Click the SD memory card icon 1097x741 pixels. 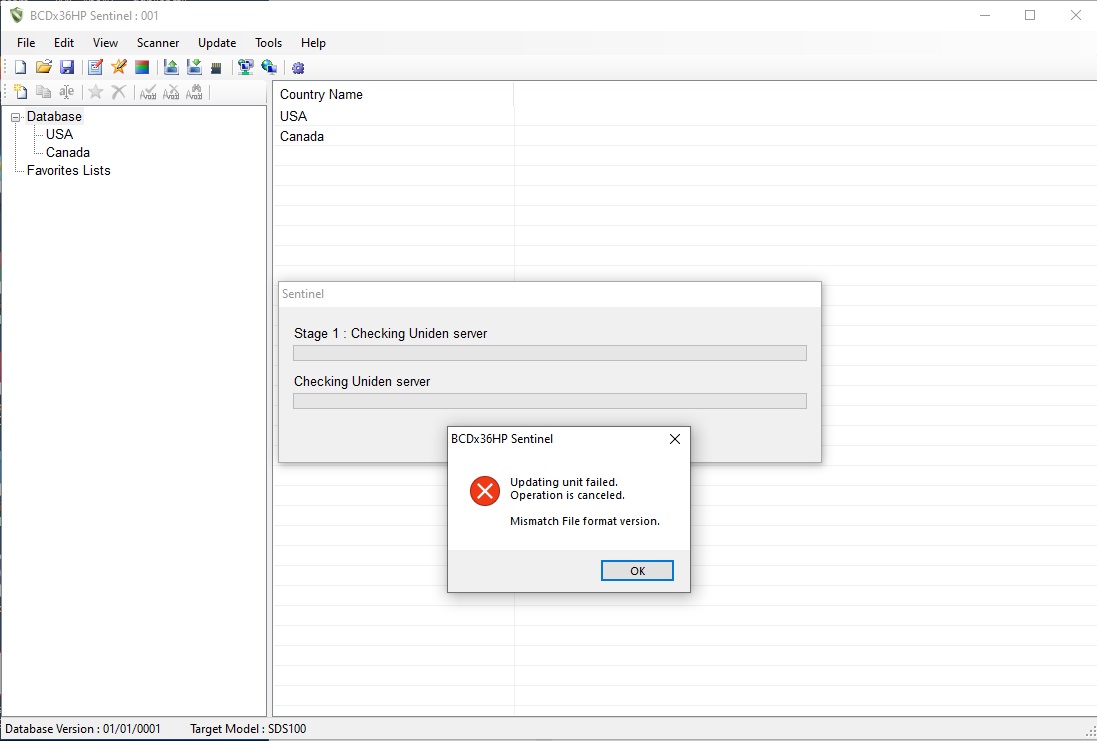pyautogui.click(x=216, y=68)
